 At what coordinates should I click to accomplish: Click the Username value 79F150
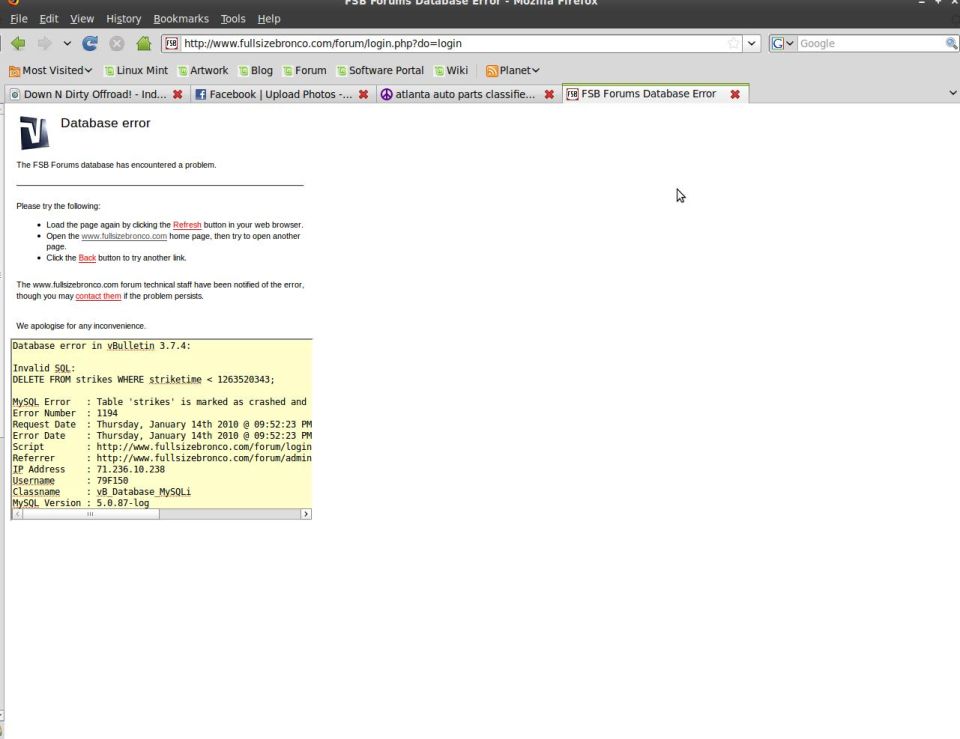112,481
